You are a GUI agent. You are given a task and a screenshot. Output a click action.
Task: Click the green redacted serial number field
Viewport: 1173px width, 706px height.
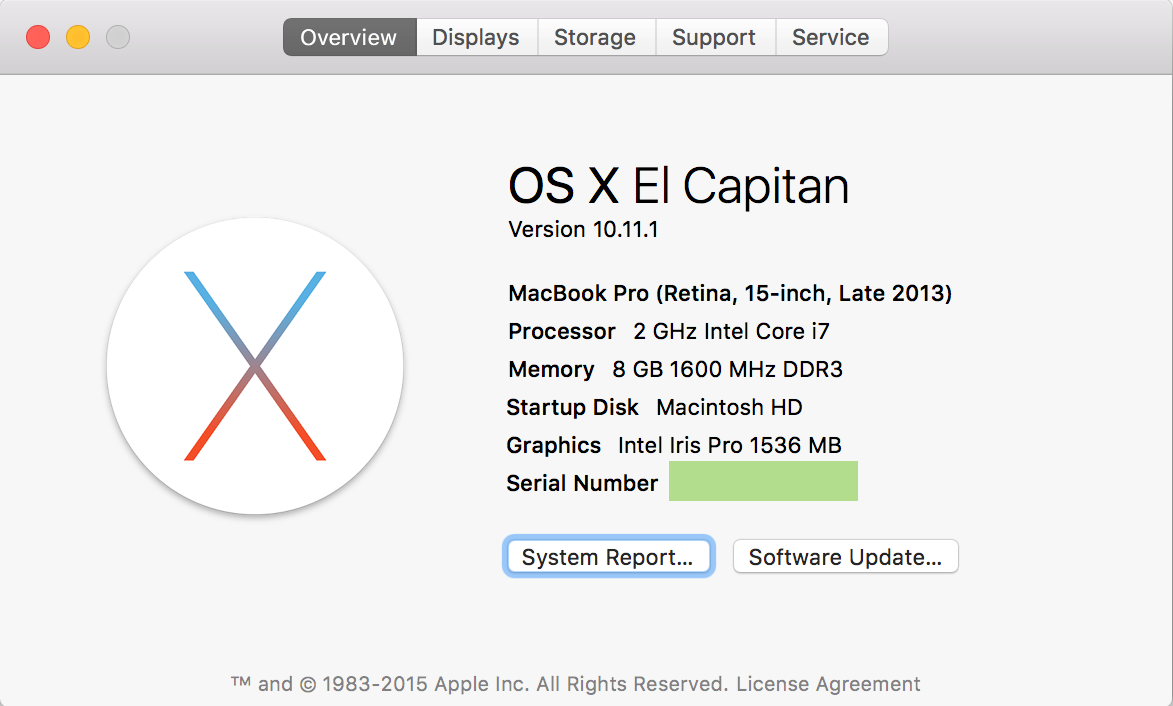click(x=763, y=481)
